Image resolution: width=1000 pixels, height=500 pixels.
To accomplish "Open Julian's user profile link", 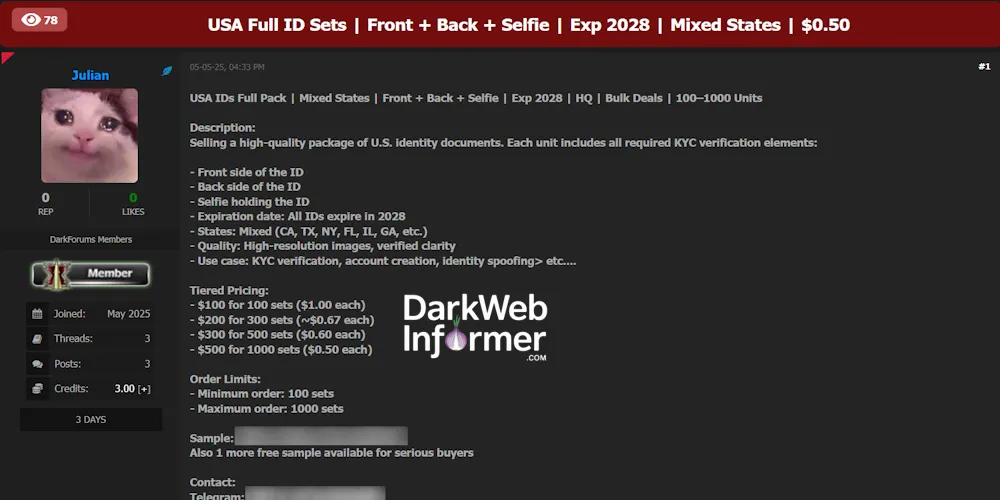I will point(90,75).
